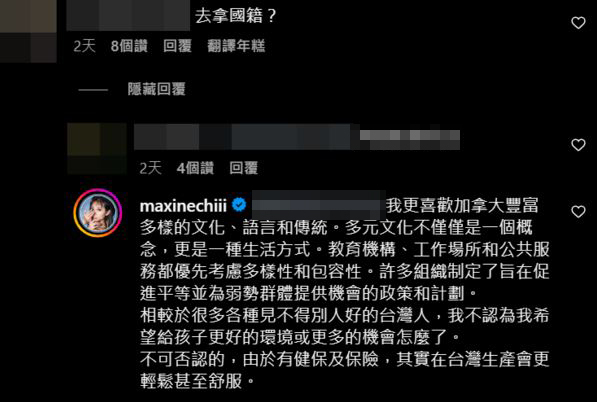Collapse the thread with 隱藏回覆
This screenshot has width=597, height=402.
(x=156, y=89)
